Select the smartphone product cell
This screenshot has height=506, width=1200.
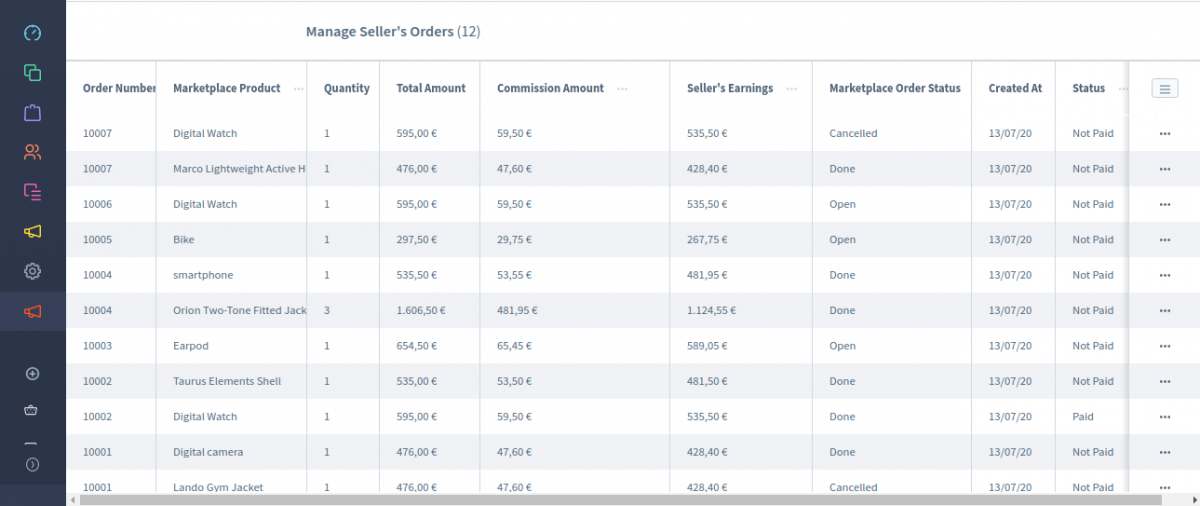203,275
